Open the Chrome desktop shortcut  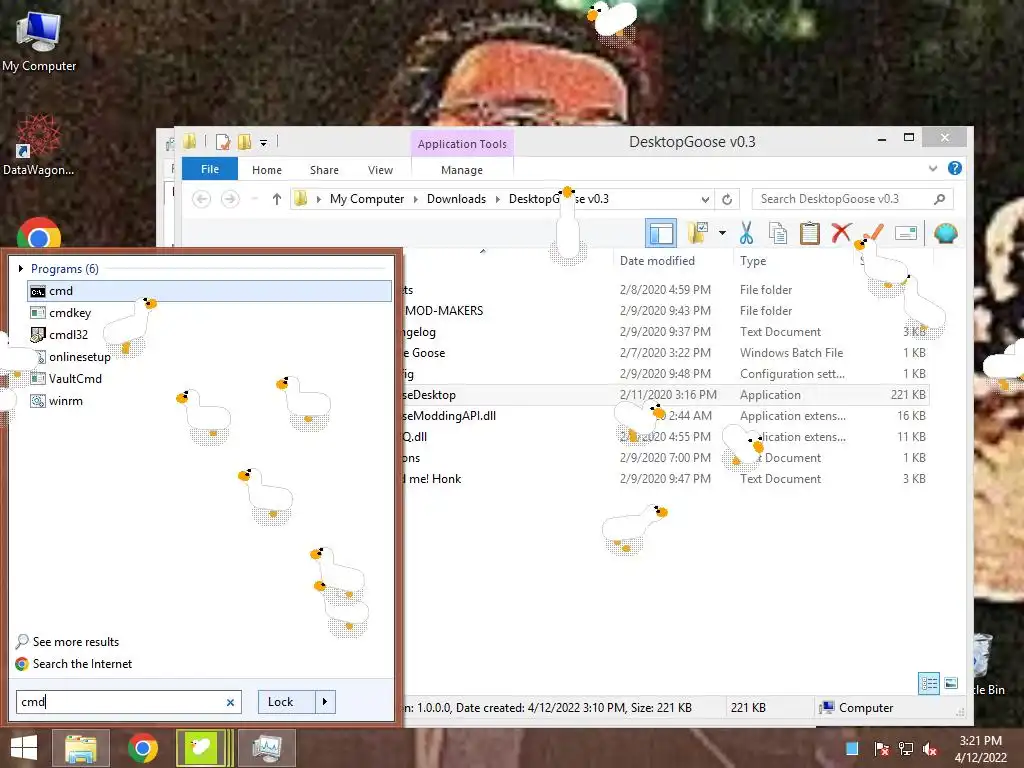(39, 235)
